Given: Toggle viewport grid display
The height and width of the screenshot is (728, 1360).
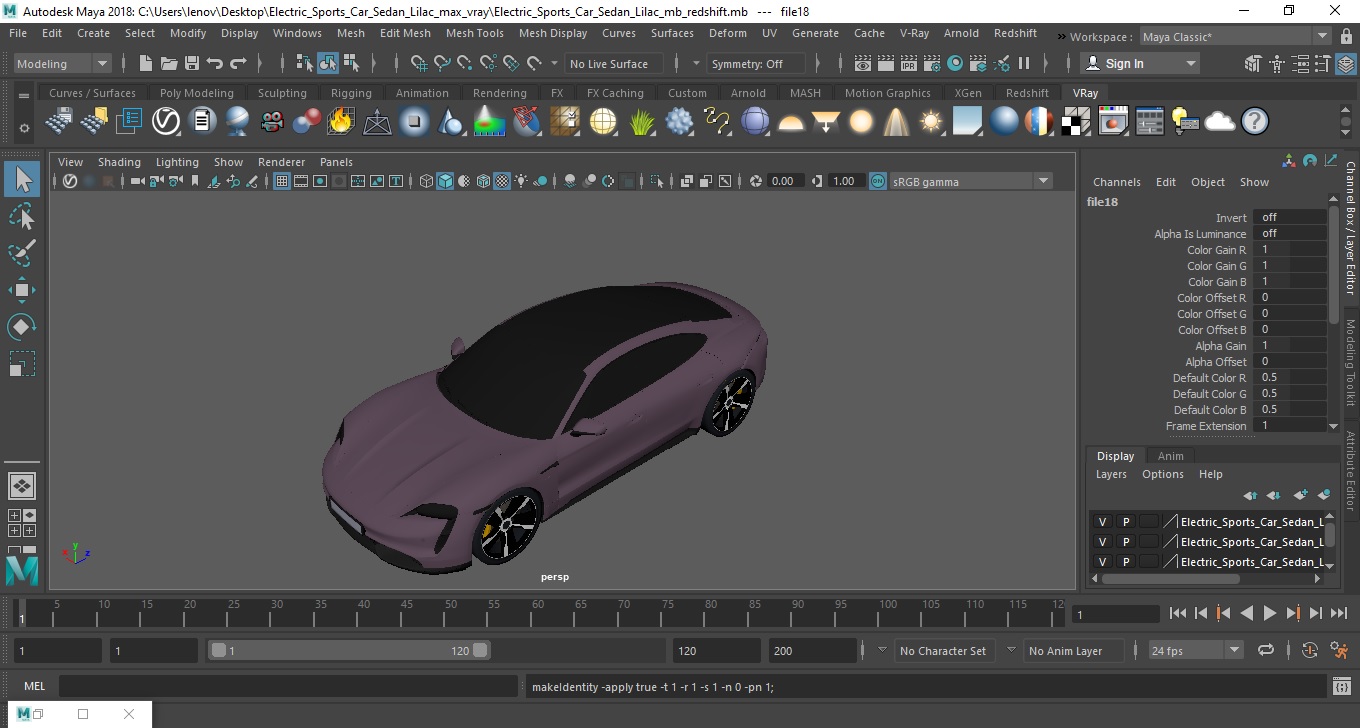Looking at the screenshot, I should (x=282, y=181).
